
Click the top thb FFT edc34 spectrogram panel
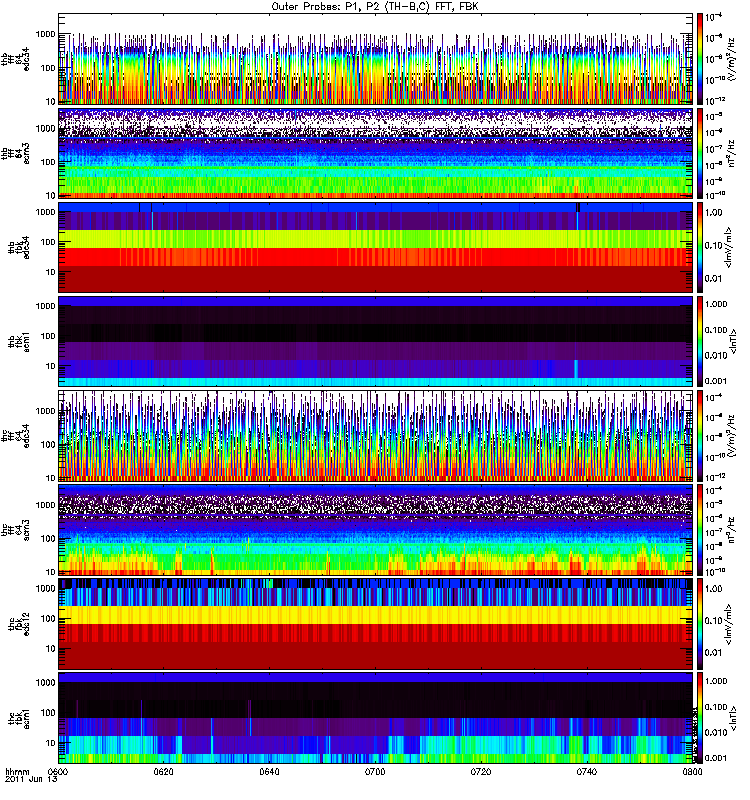point(375,58)
